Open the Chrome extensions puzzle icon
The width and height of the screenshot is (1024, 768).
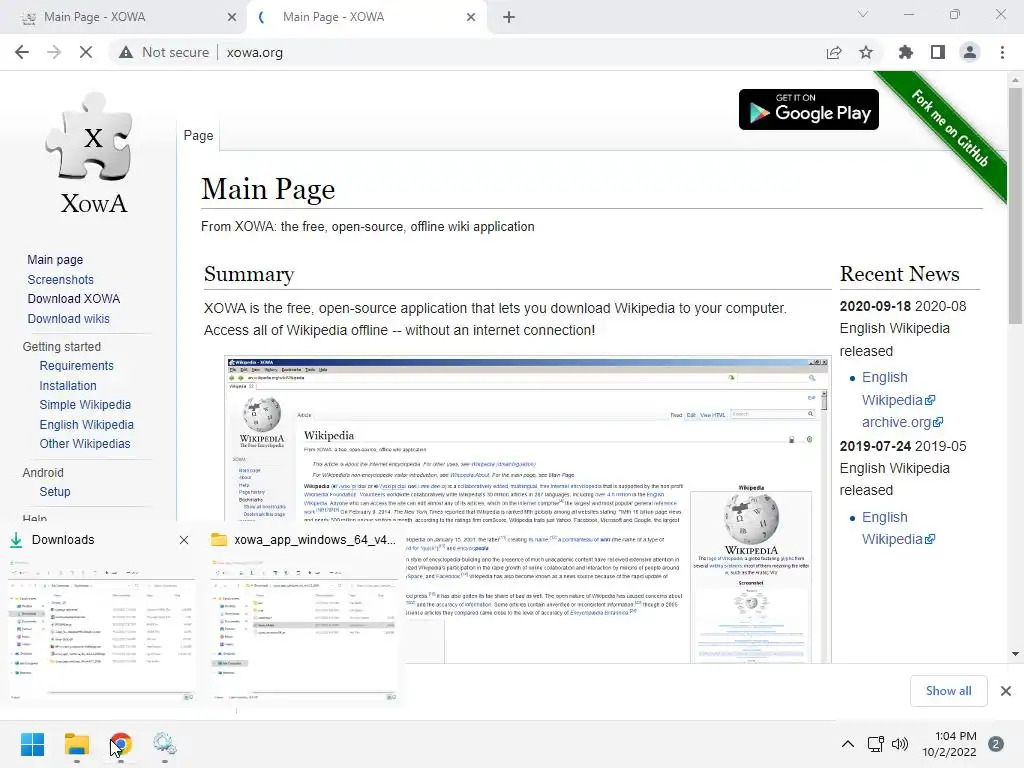tap(906, 52)
